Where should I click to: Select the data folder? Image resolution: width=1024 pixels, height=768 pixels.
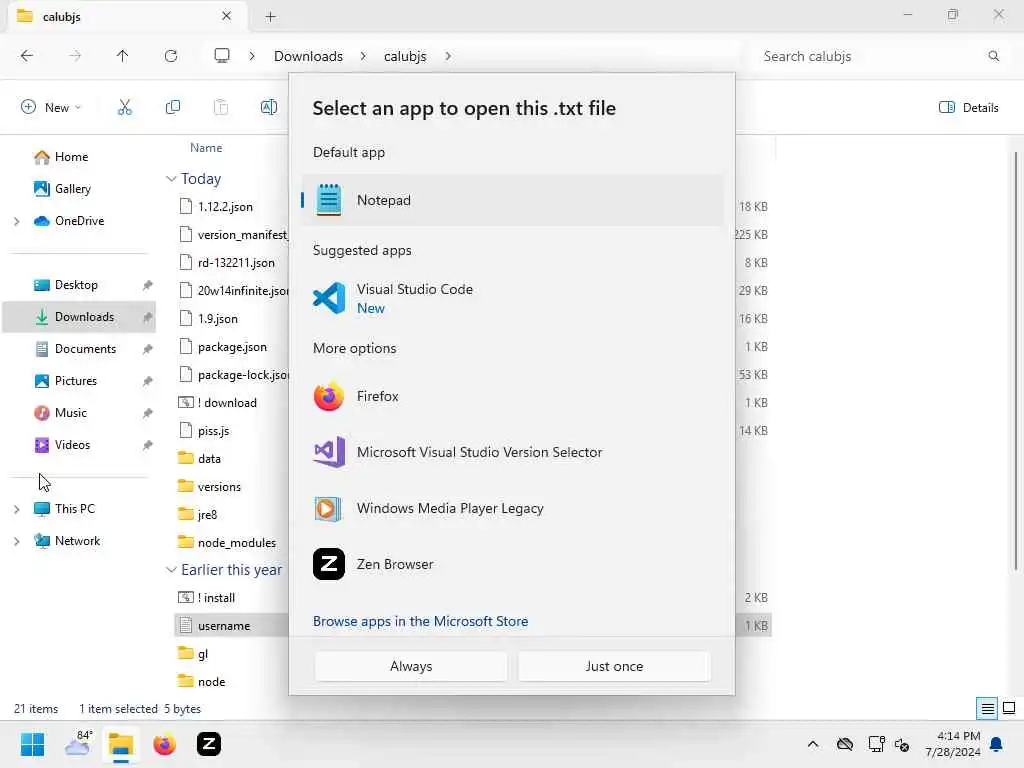tap(209, 459)
